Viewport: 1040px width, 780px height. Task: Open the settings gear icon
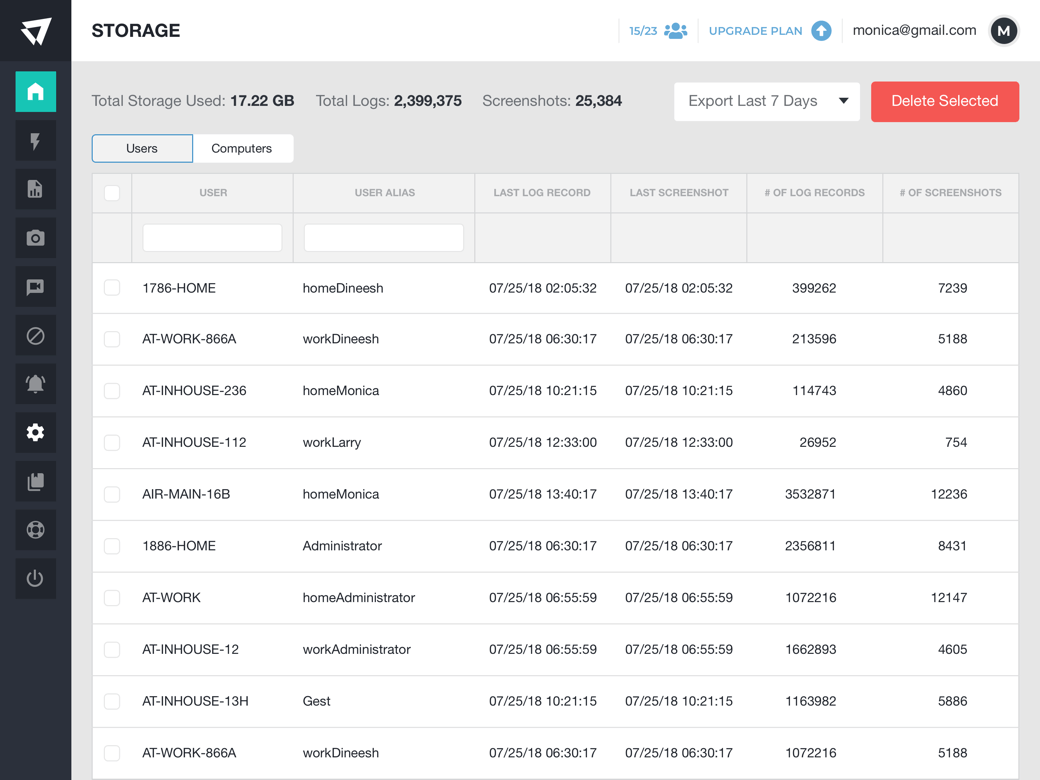coord(35,432)
